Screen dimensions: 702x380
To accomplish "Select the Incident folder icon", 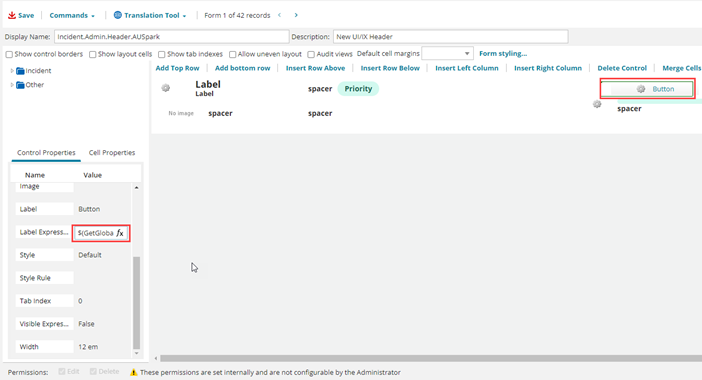I will click(x=20, y=71).
